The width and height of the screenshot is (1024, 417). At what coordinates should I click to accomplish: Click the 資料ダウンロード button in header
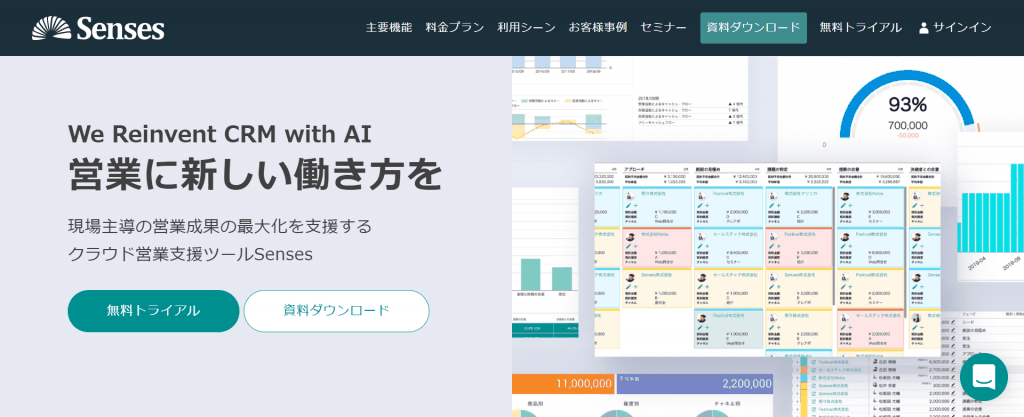pyautogui.click(x=754, y=27)
